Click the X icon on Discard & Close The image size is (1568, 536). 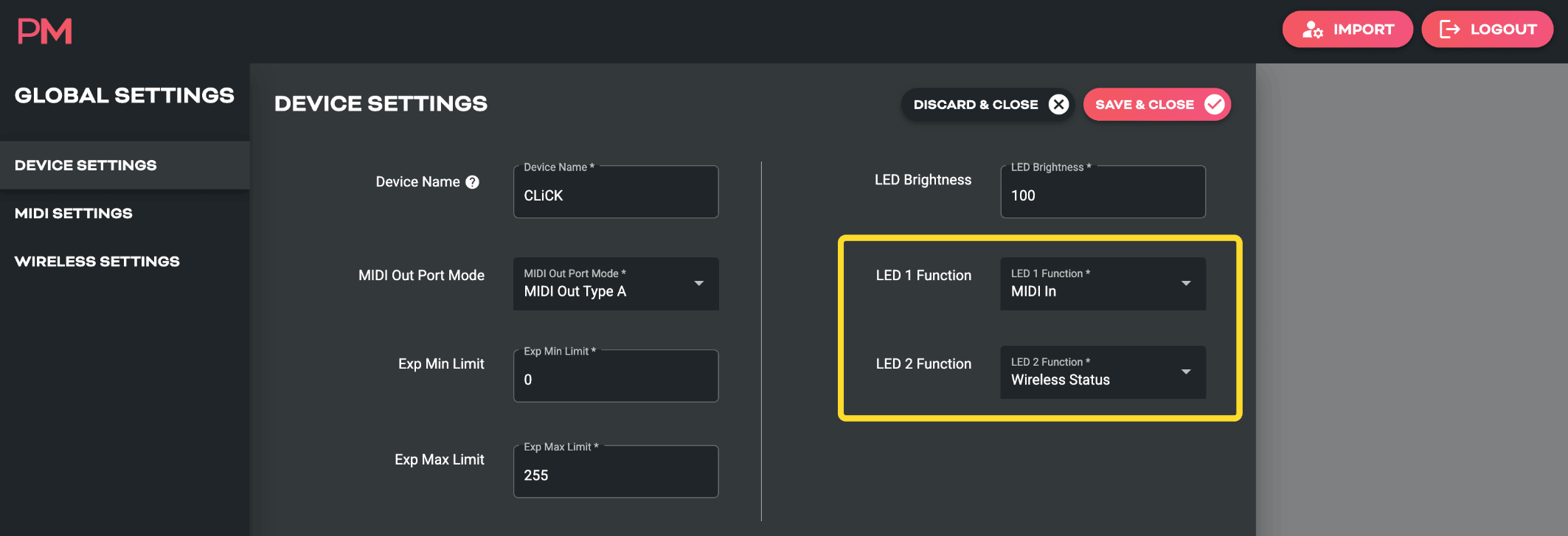pyautogui.click(x=1058, y=105)
